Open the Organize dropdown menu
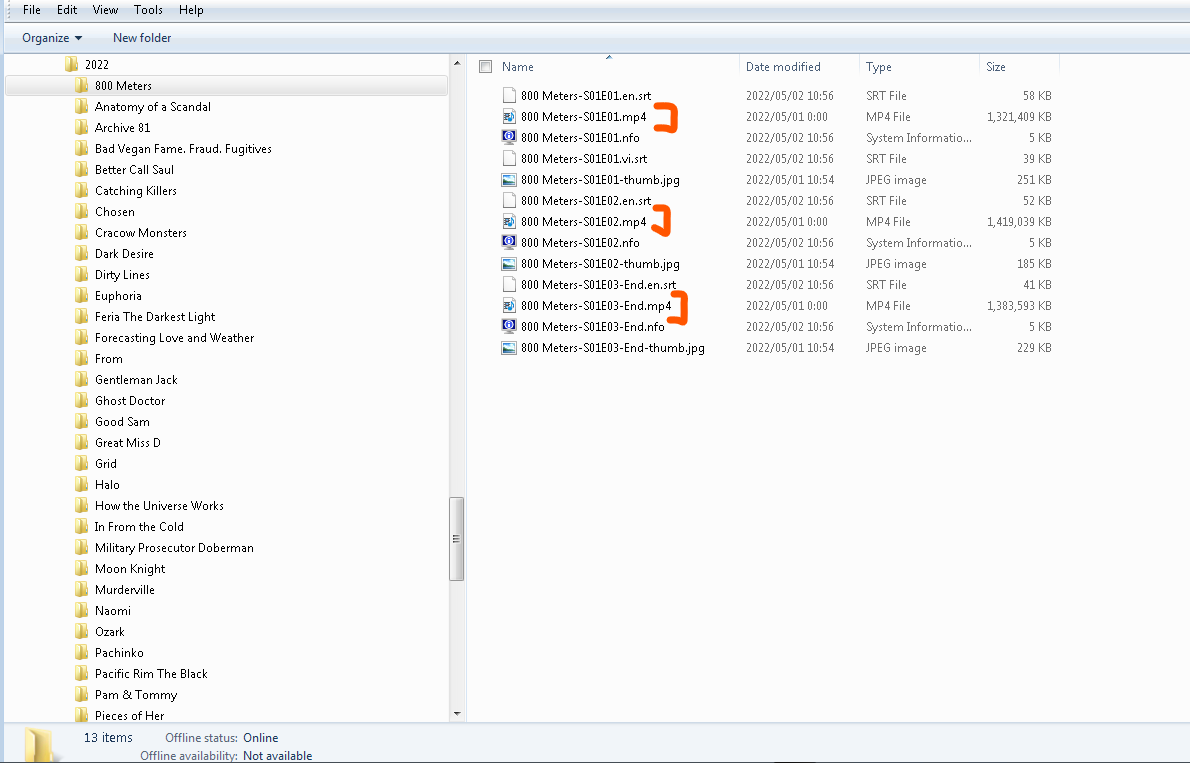The height and width of the screenshot is (763, 1190). coord(52,38)
